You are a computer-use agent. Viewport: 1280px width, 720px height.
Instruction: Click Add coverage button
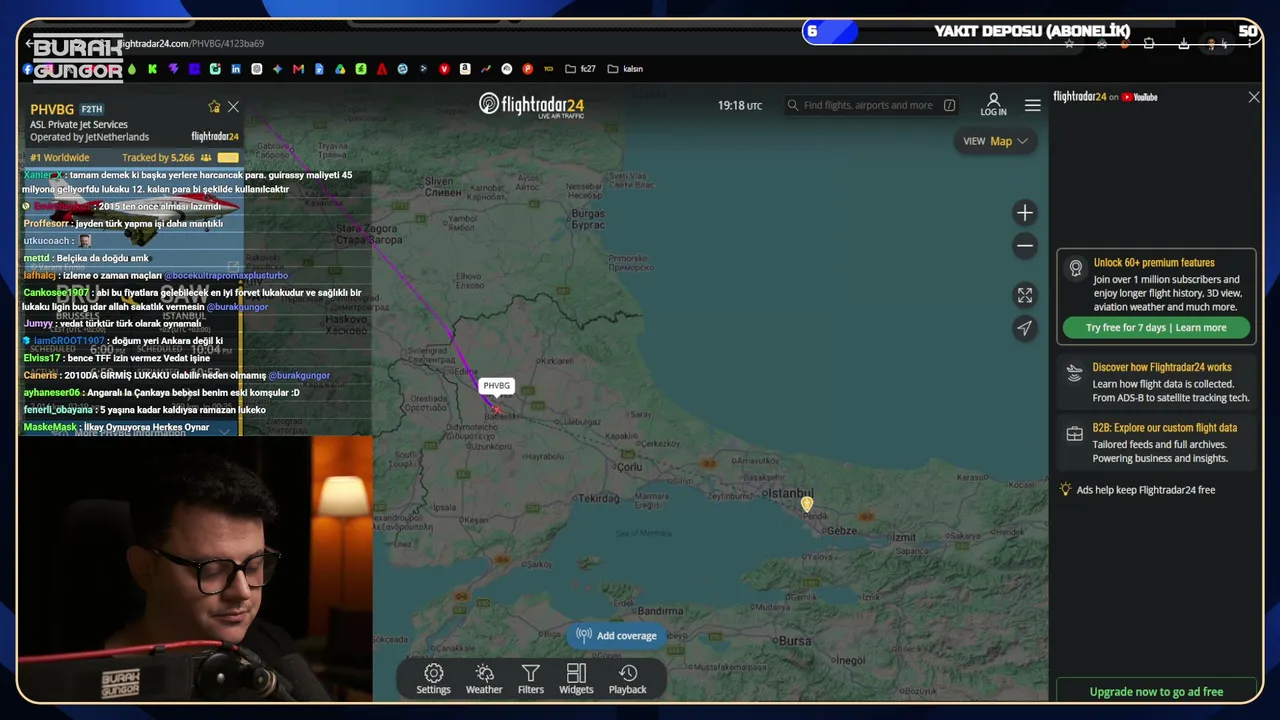(x=617, y=636)
